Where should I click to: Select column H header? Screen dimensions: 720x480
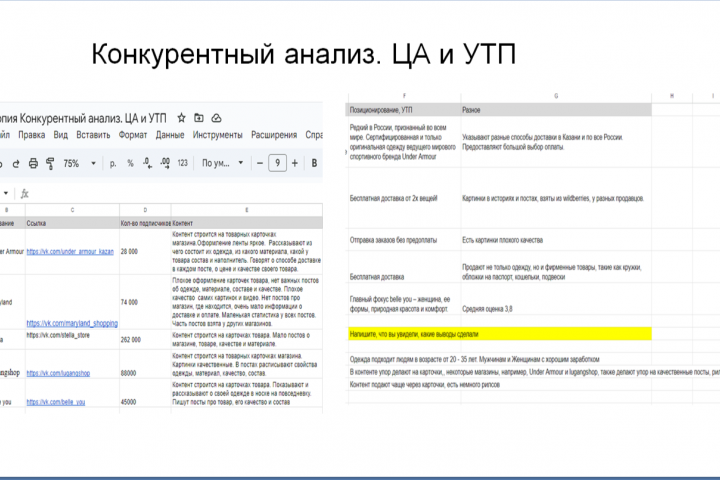pos(672,96)
